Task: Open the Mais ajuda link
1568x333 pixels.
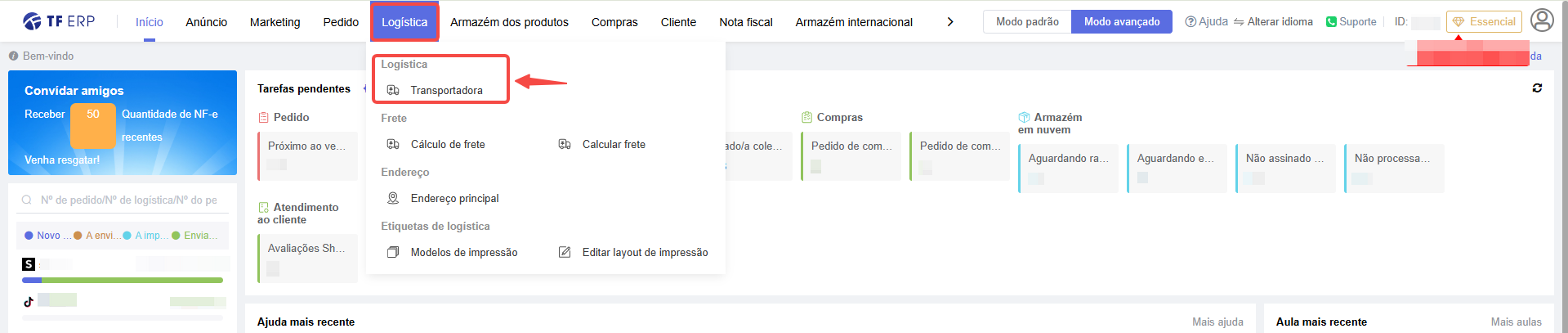Action: (x=1217, y=322)
